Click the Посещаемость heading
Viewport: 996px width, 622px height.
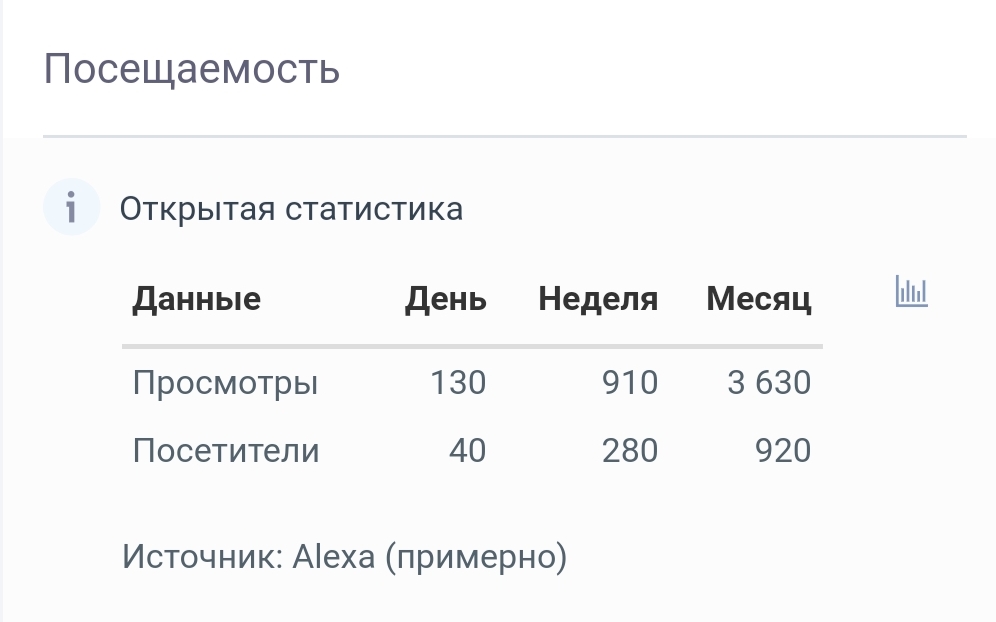tap(192, 69)
